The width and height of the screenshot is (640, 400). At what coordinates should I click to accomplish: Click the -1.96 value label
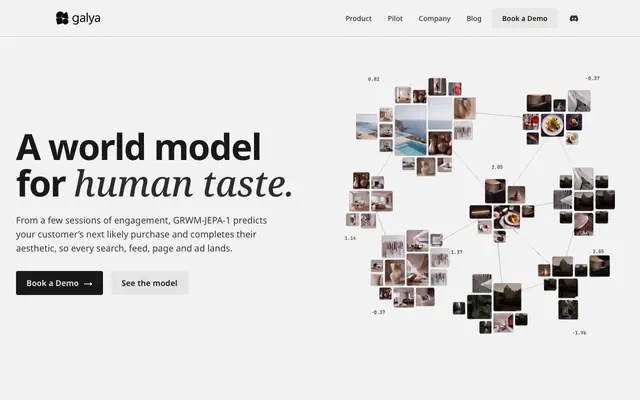tap(579, 333)
